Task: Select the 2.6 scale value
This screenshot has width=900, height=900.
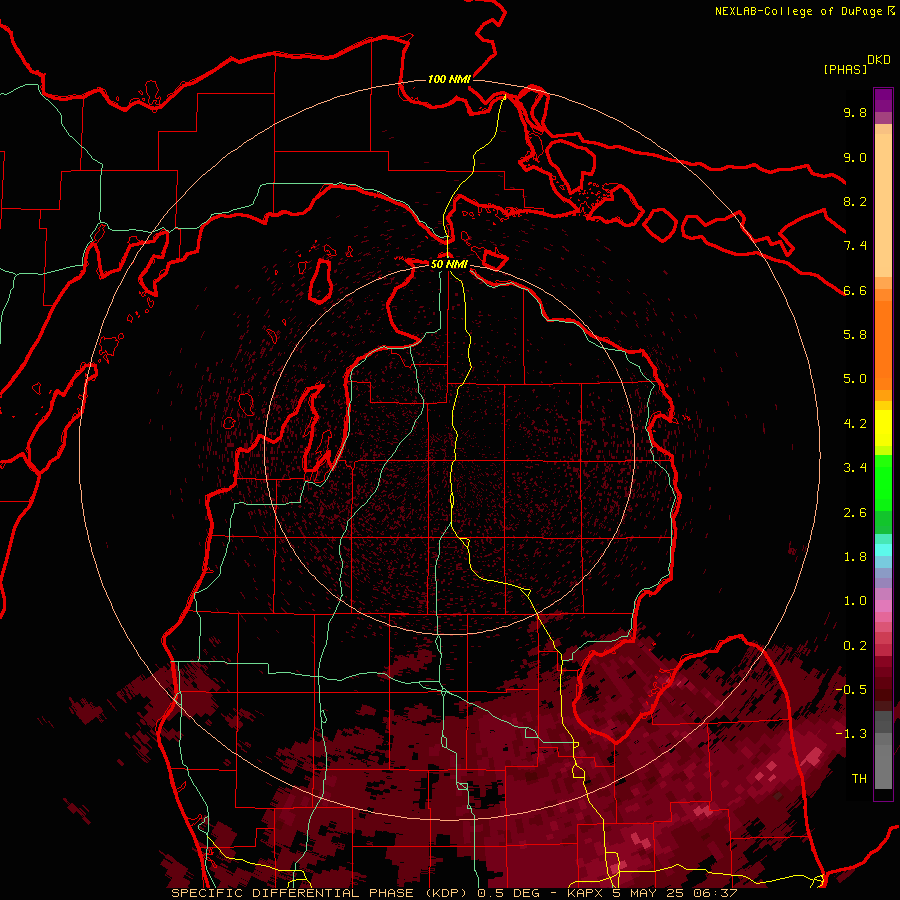Action: coord(855,513)
